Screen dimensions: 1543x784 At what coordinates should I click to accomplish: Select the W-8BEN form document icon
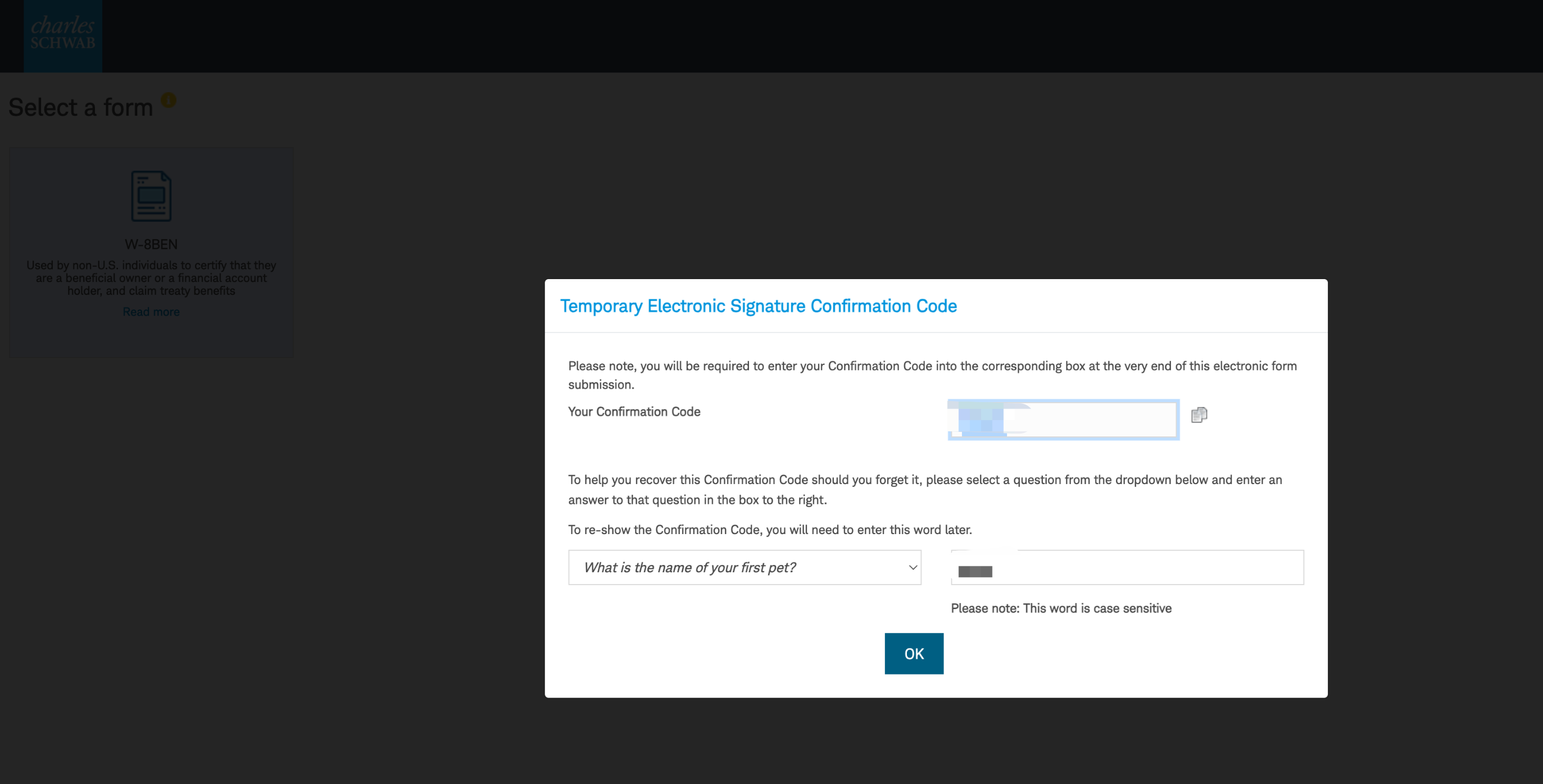tap(151, 197)
